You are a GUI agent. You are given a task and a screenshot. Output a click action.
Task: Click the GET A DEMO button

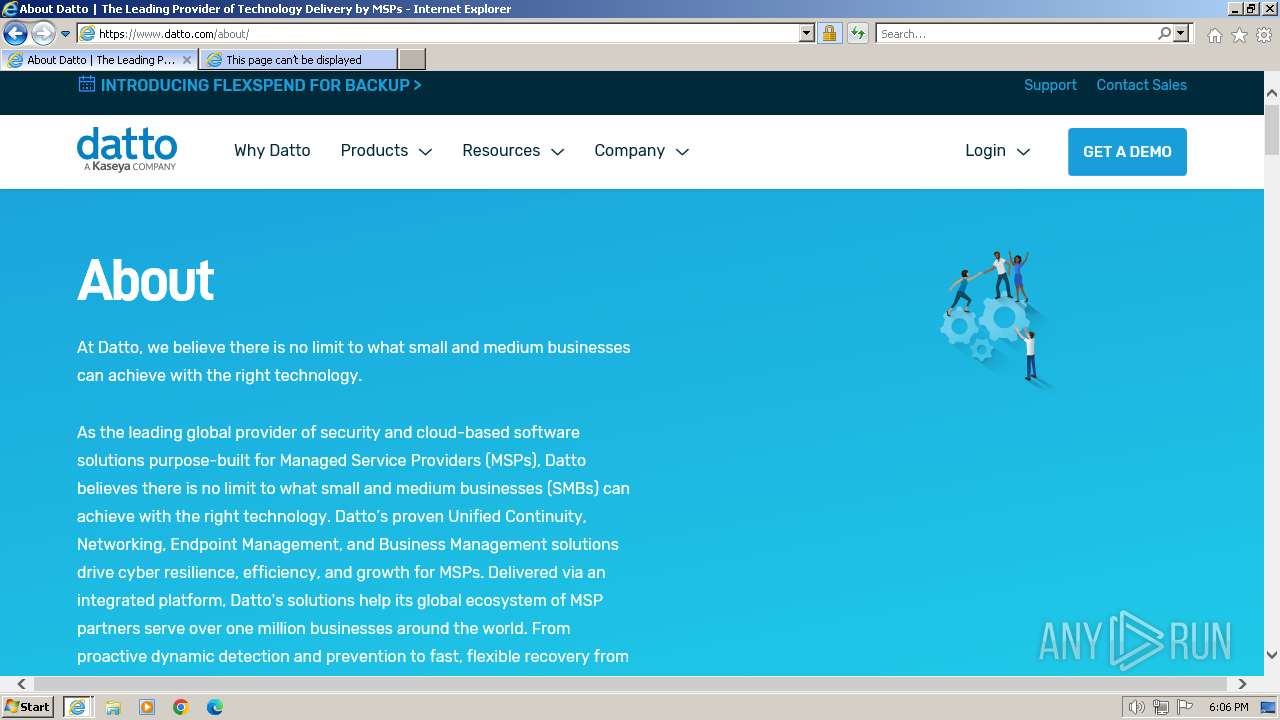(x=1127, y=152)
